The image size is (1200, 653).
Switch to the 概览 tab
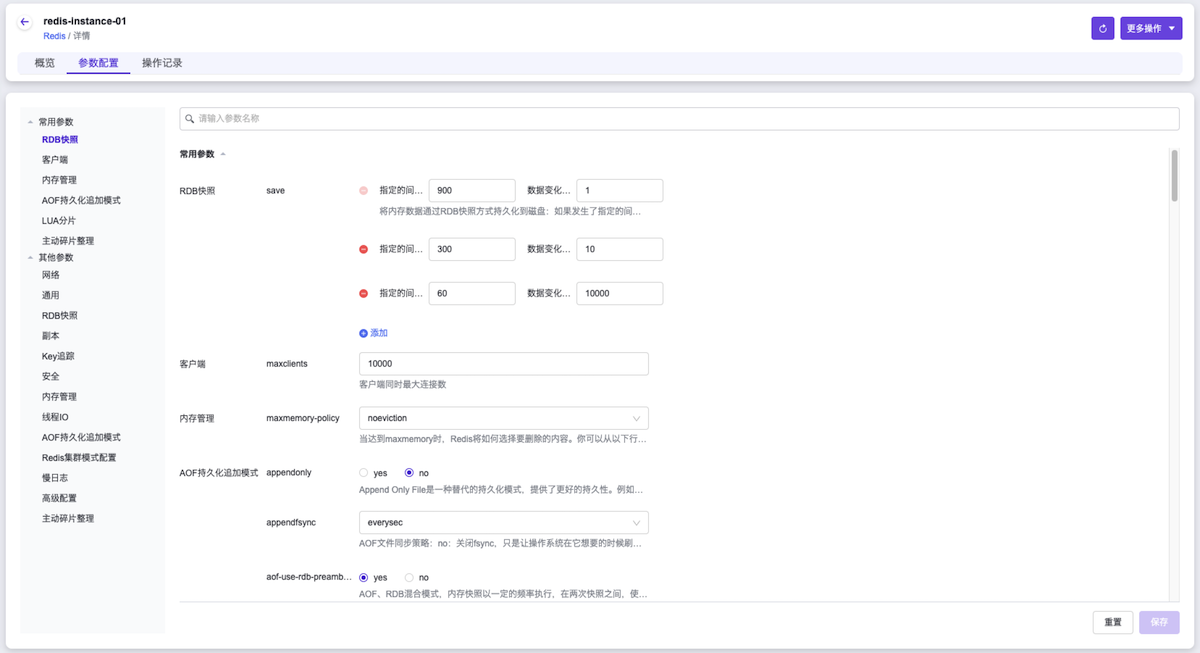point(45,63)
